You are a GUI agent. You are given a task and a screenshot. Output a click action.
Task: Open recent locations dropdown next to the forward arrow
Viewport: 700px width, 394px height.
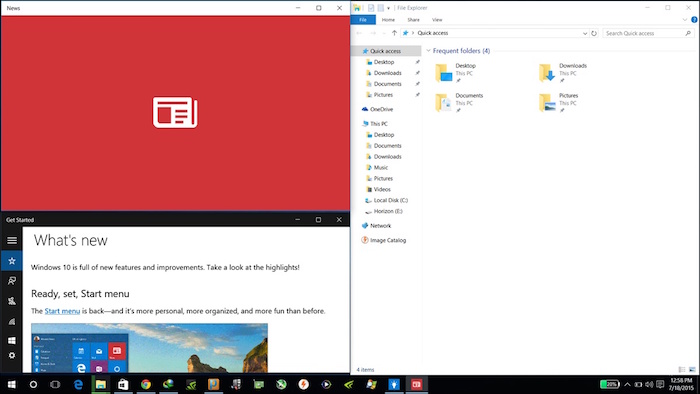point(384,33)
